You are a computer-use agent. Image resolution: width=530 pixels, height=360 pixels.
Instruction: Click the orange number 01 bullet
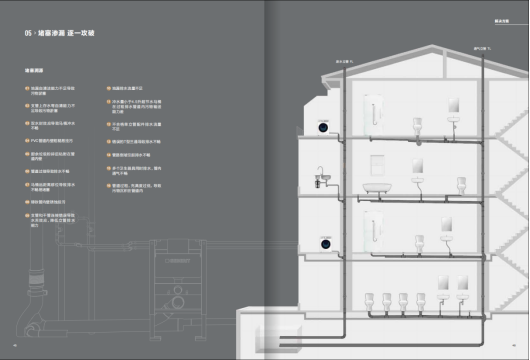27,88
